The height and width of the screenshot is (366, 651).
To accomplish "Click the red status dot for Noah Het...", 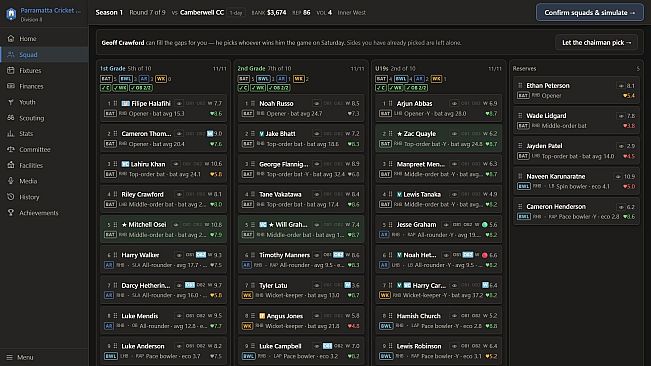I will tap(485, 255).
